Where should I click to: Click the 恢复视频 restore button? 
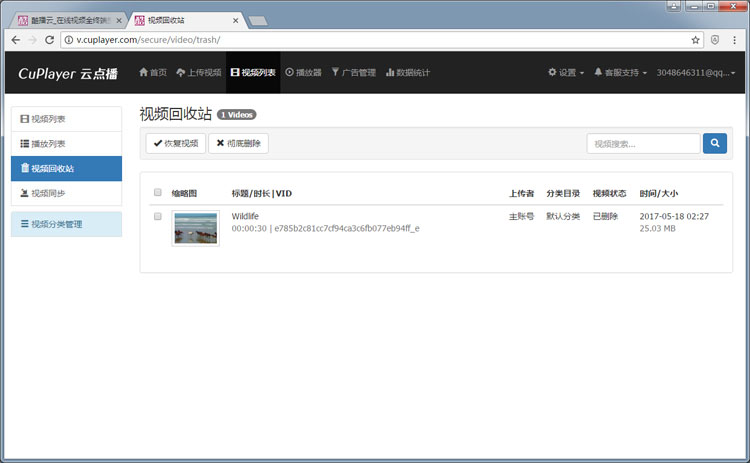tap(175, 144)
